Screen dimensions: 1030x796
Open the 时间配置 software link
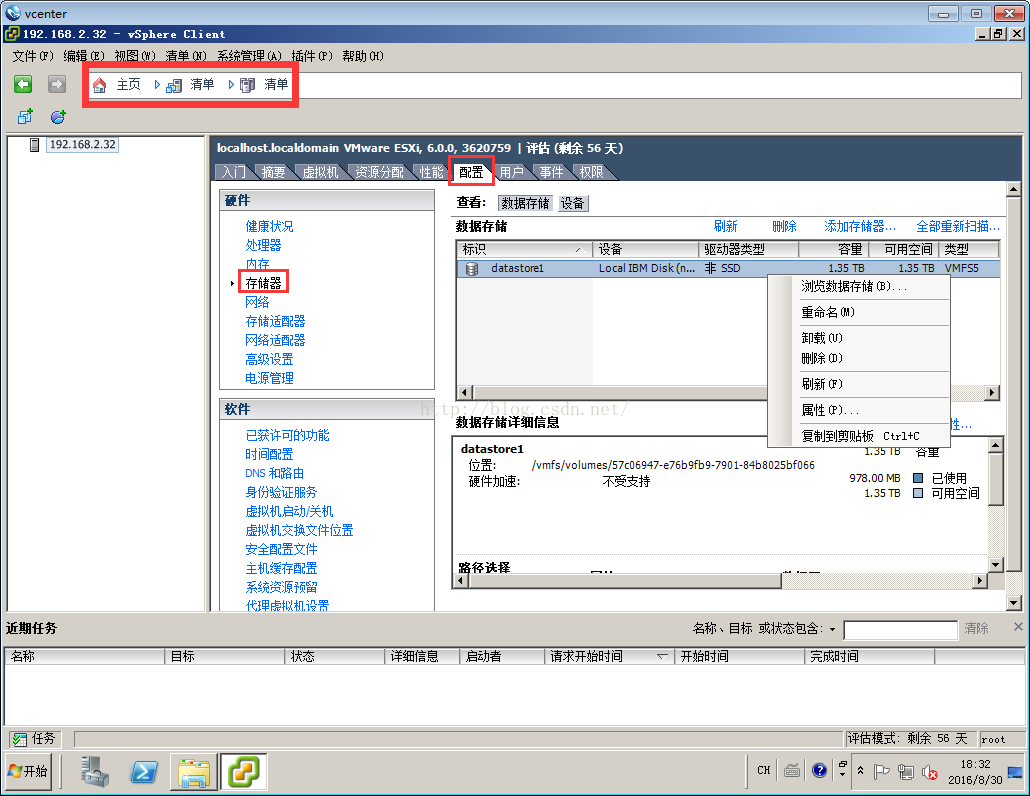(x=269, y=454)
